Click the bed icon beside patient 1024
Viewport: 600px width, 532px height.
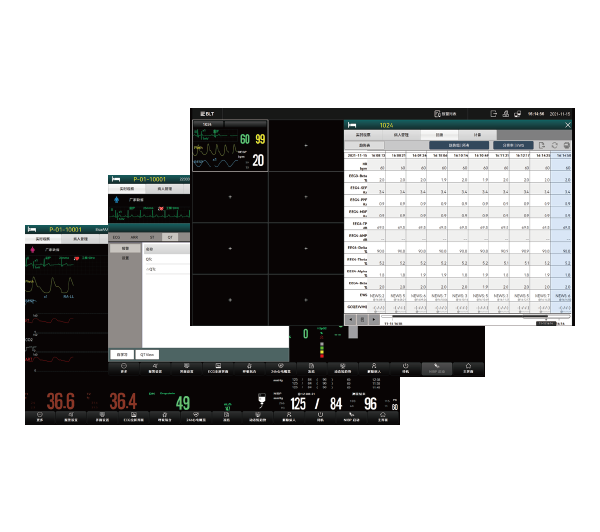coord(352,125)
